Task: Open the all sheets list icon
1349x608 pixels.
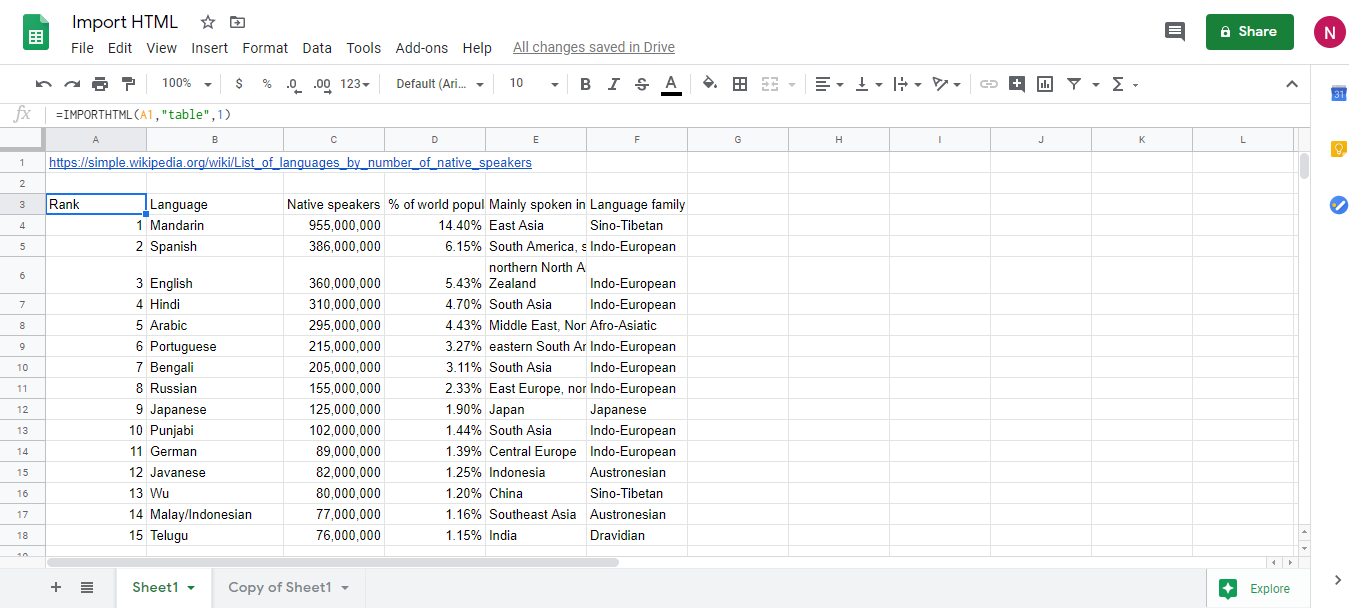Action: (x=87, y=587)
